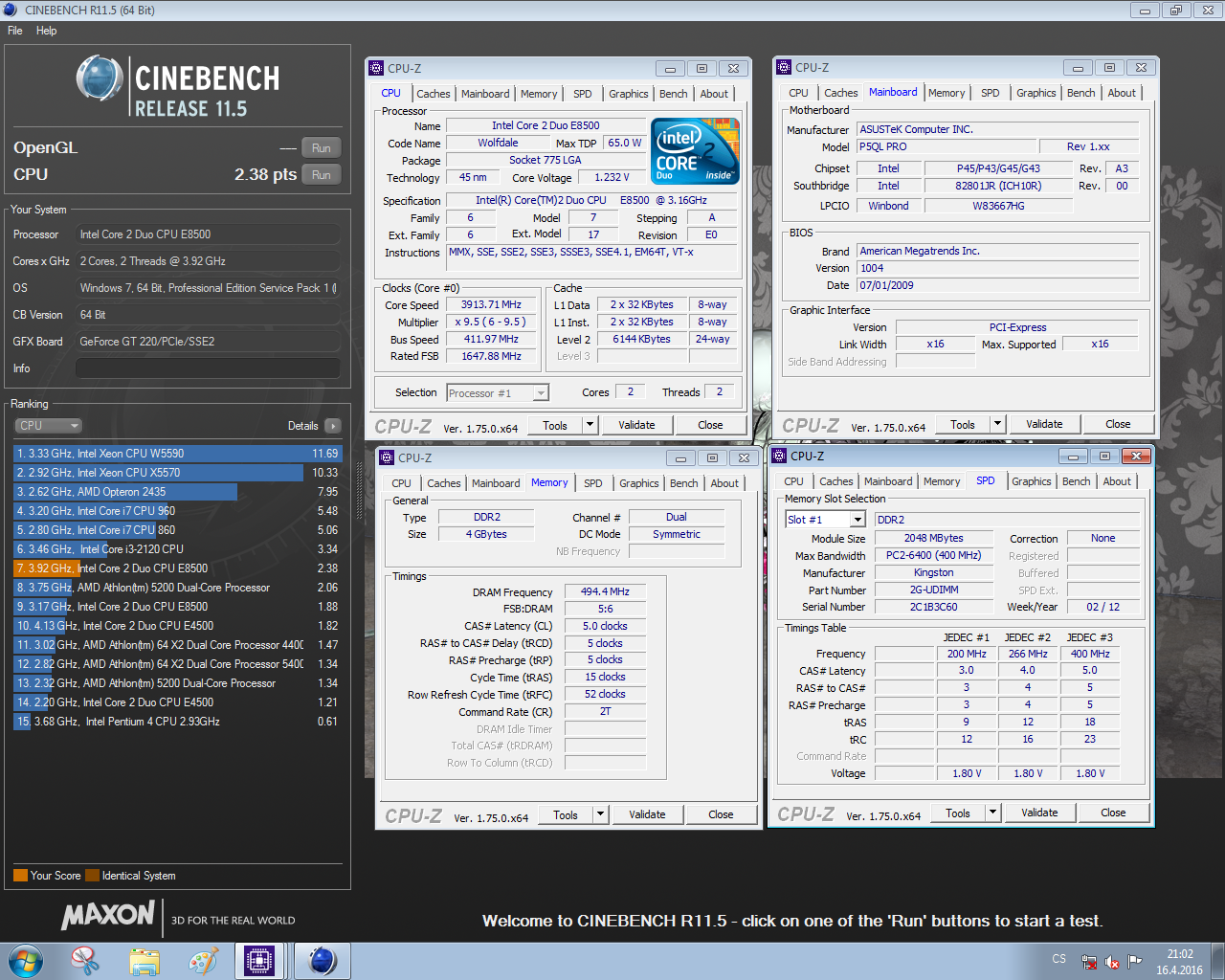Select Graphics tab in Mainboard window
Image resolution: width=1225 pixels, height=980 pixels.
coord(1036,93)
